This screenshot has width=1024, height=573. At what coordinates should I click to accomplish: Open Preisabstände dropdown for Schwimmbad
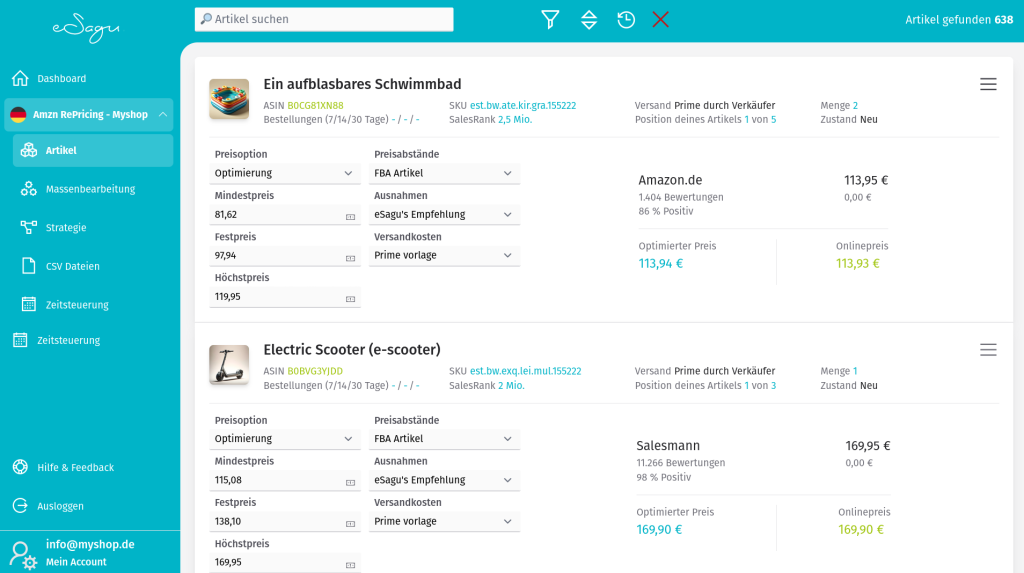point(444,173)
